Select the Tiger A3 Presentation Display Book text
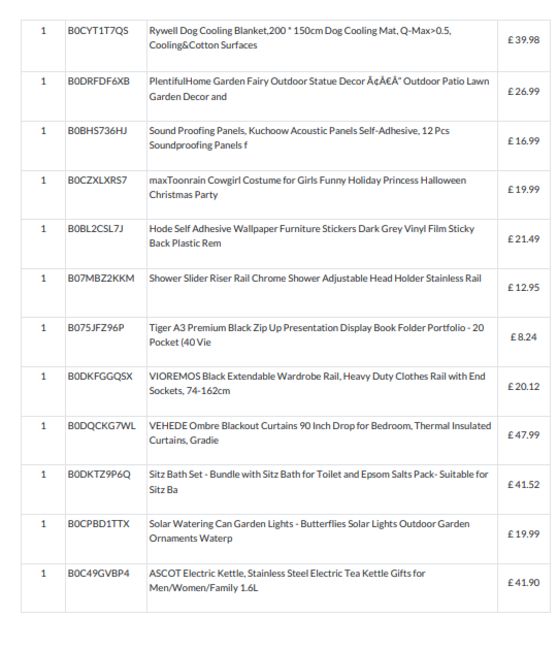The image size is (558, 650). click(x=317, y=335)
